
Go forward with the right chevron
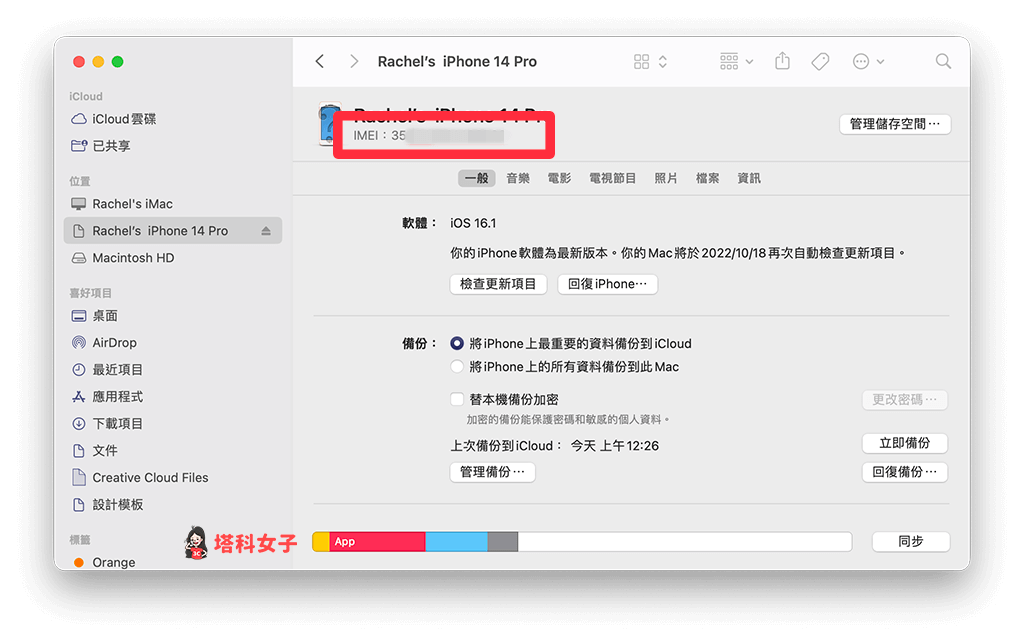pos(354,61)
